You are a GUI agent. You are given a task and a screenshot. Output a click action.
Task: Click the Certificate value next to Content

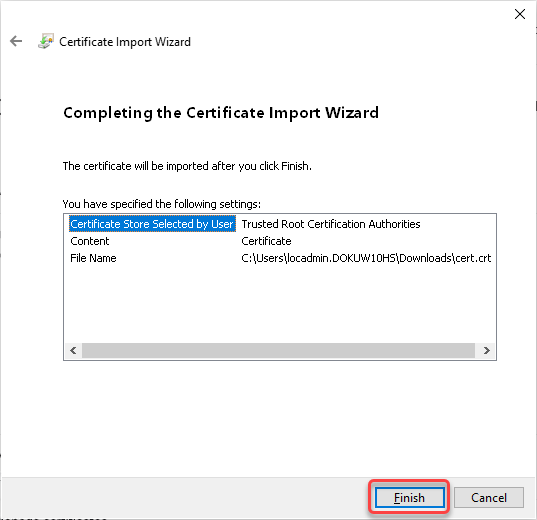(x=266, y=241)
